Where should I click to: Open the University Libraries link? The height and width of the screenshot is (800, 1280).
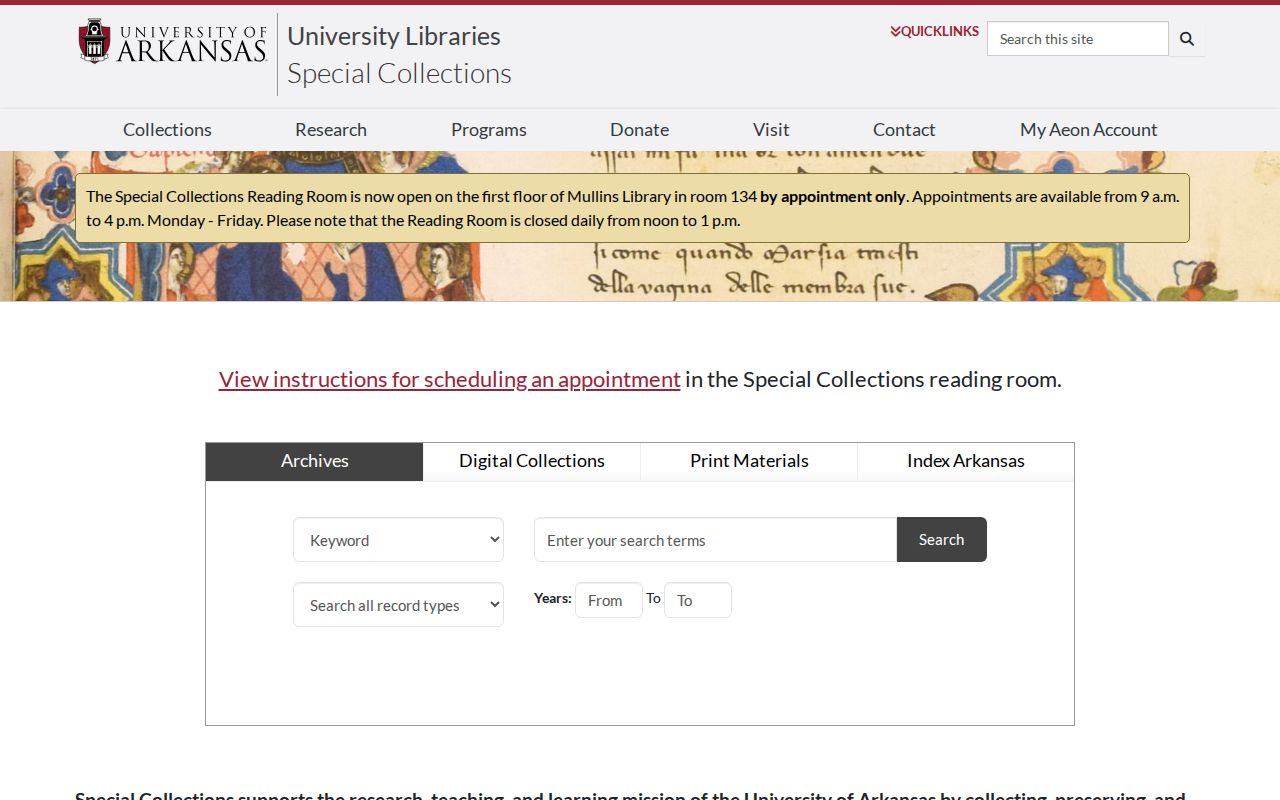[x=394, y=36]
